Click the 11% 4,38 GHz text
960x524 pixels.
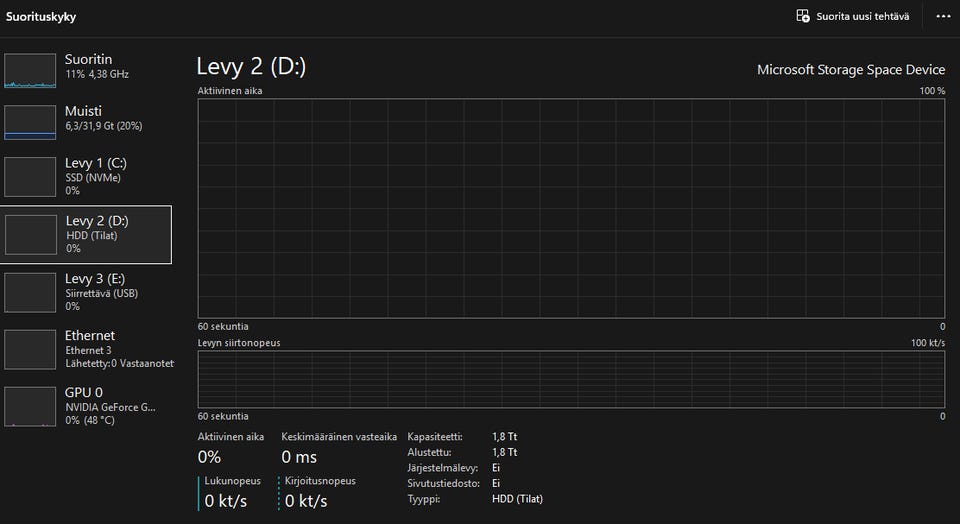(x=97, y=74)
